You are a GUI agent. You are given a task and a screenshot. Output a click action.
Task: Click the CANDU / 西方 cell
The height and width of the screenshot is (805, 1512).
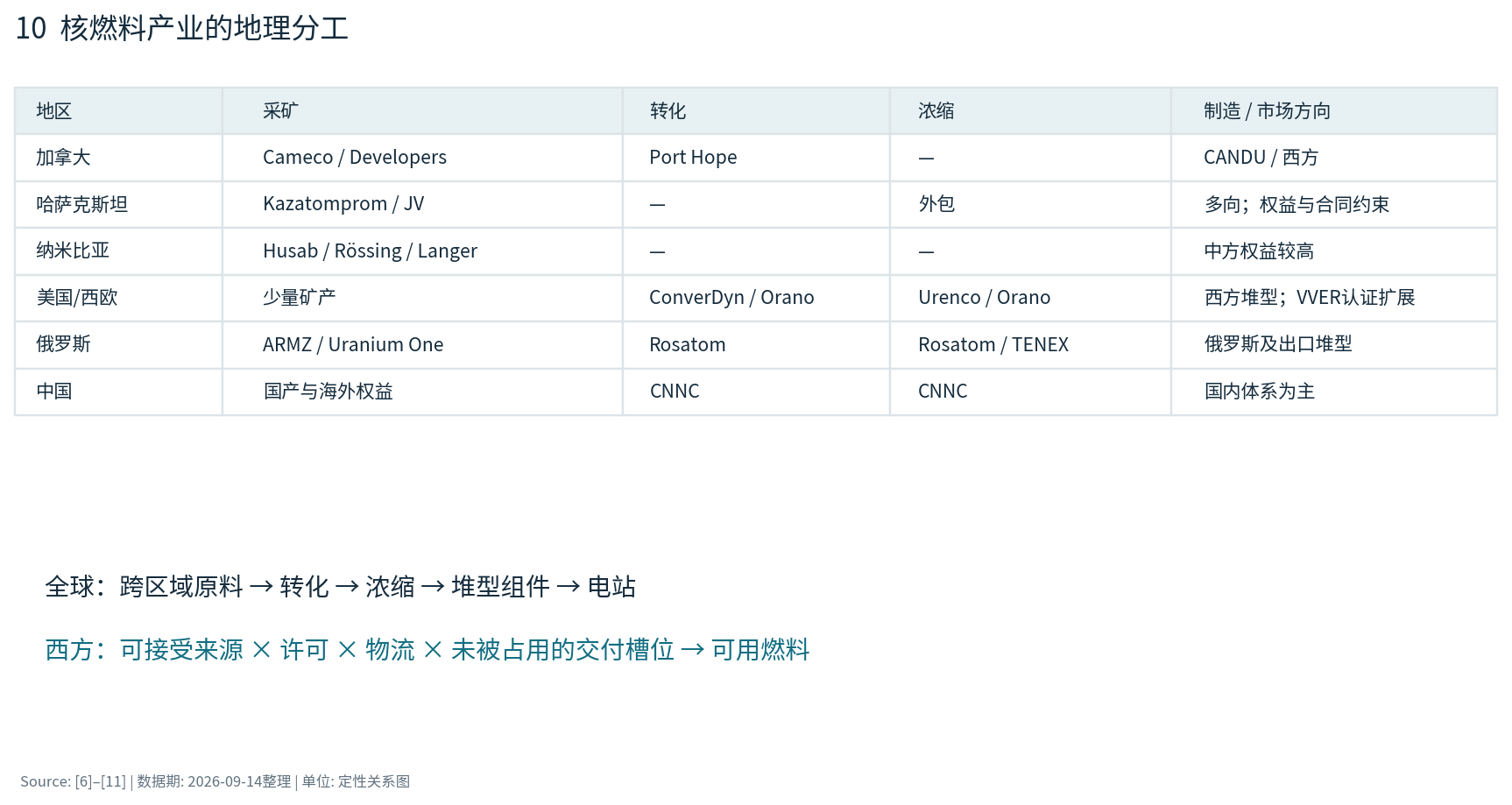pos(1334,158)
